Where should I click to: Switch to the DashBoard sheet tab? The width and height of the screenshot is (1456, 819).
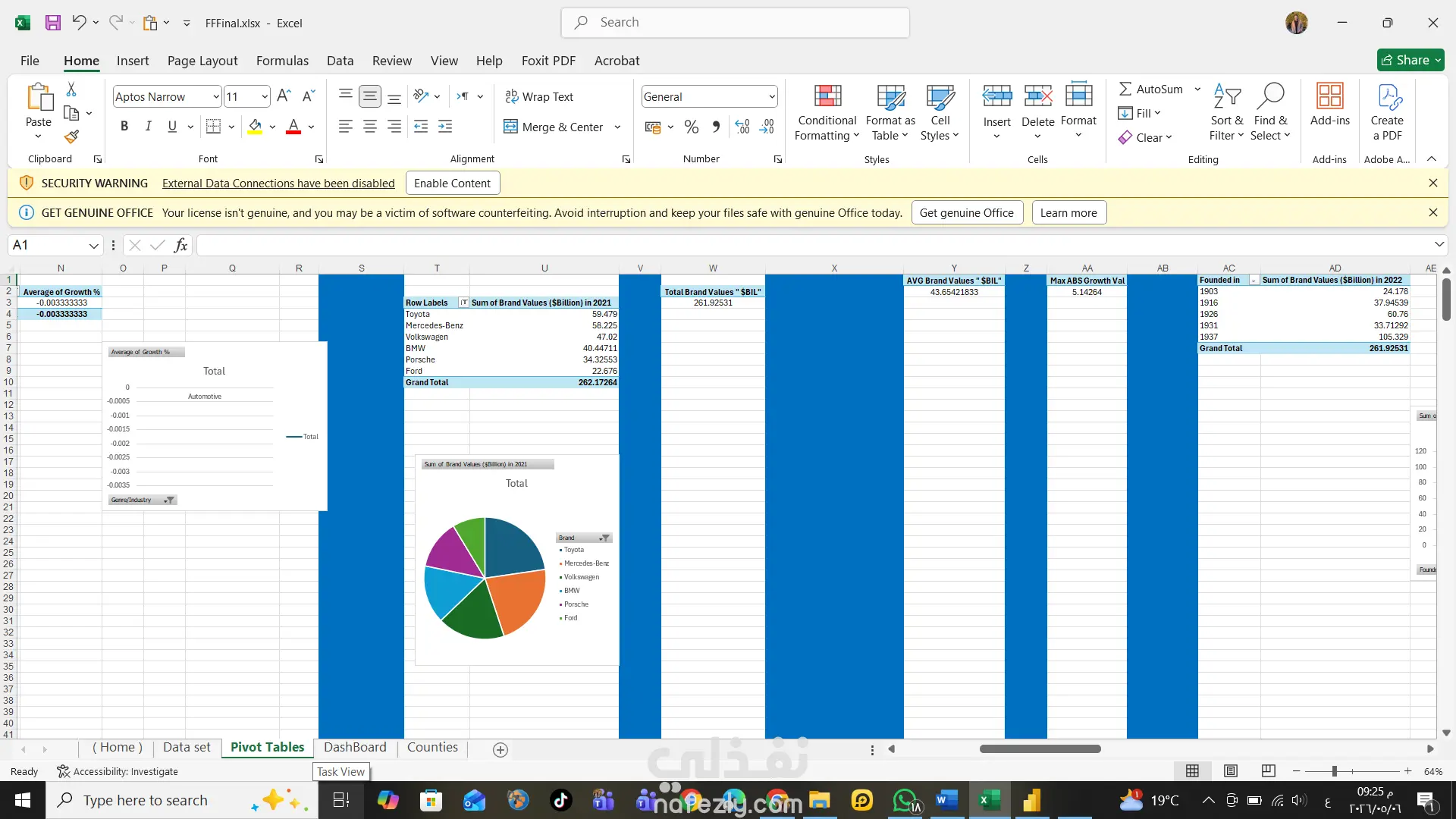[355, 748]
